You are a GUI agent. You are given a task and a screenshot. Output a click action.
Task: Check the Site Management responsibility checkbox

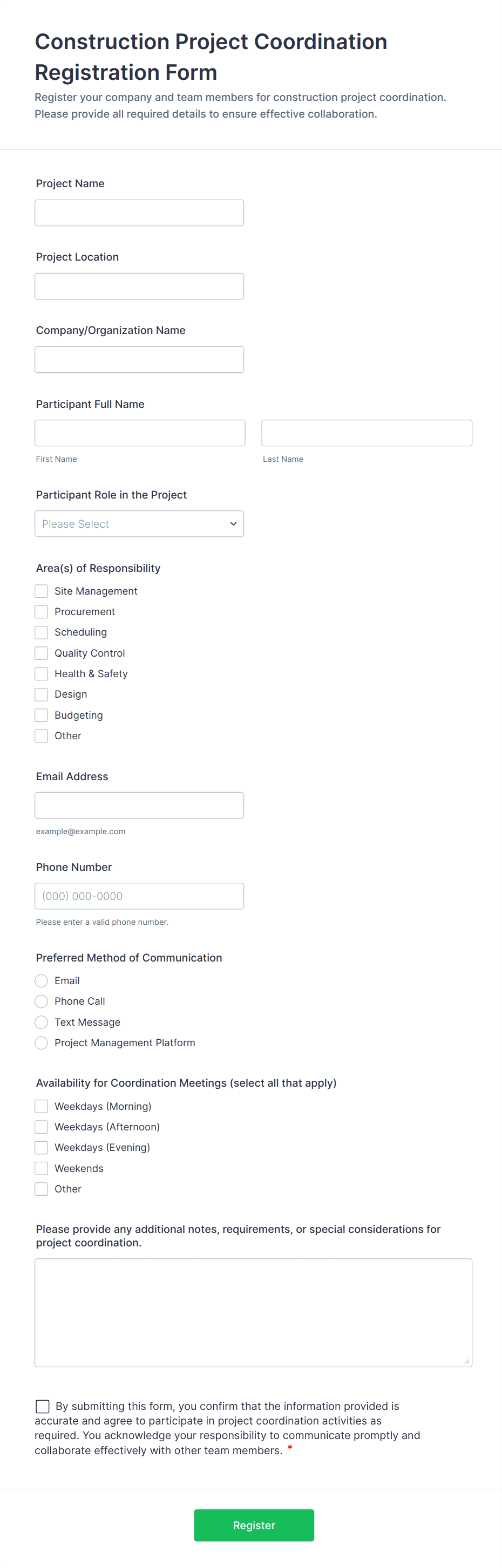click(41, 590)
